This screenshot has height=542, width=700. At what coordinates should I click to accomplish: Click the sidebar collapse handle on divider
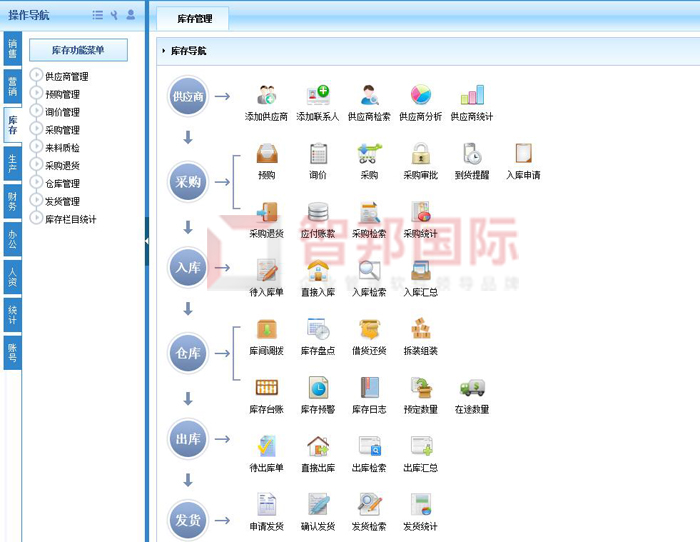[147, 240]
